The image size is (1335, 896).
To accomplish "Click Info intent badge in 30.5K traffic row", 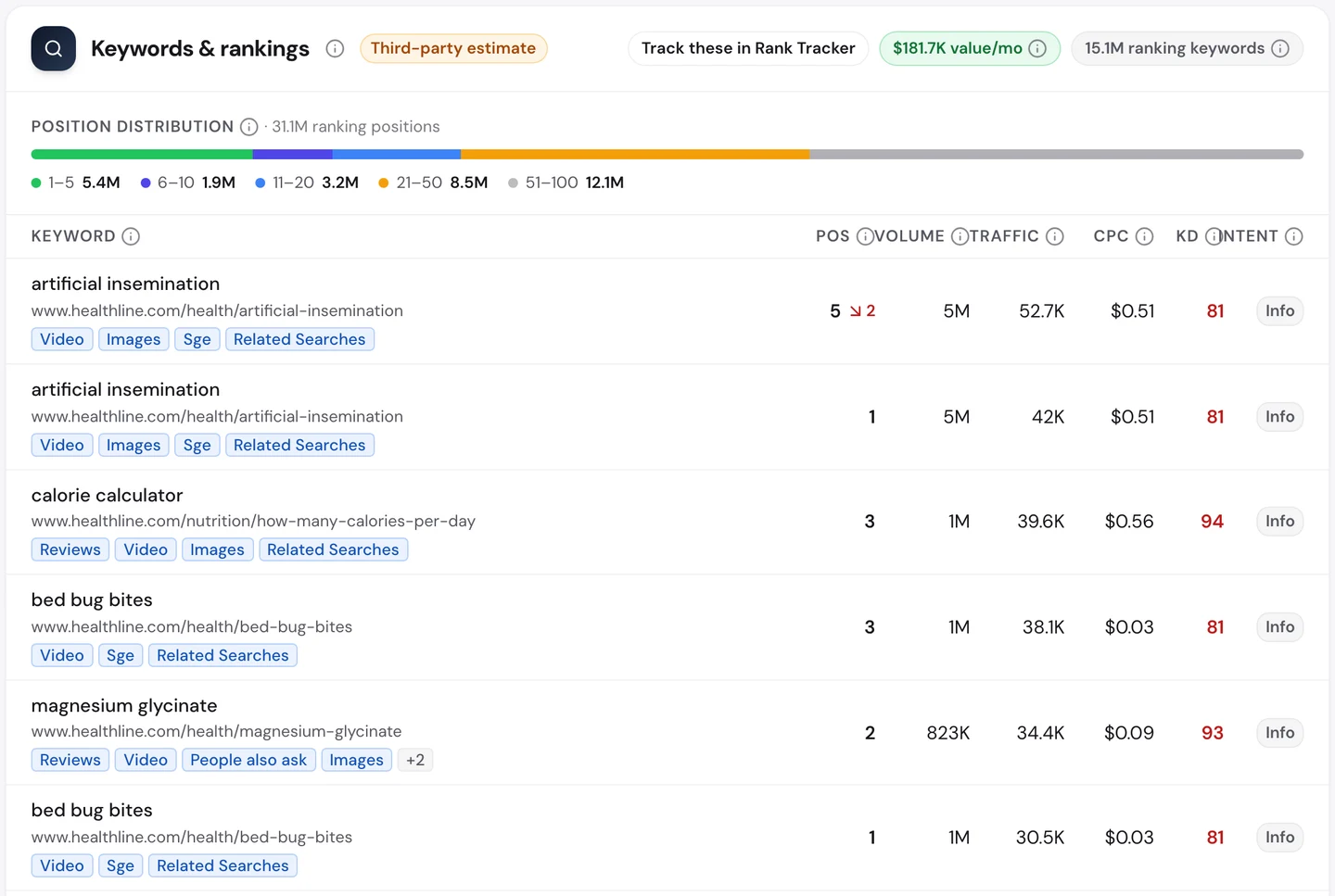I will pyautogui.click(x=1279, y=838).
